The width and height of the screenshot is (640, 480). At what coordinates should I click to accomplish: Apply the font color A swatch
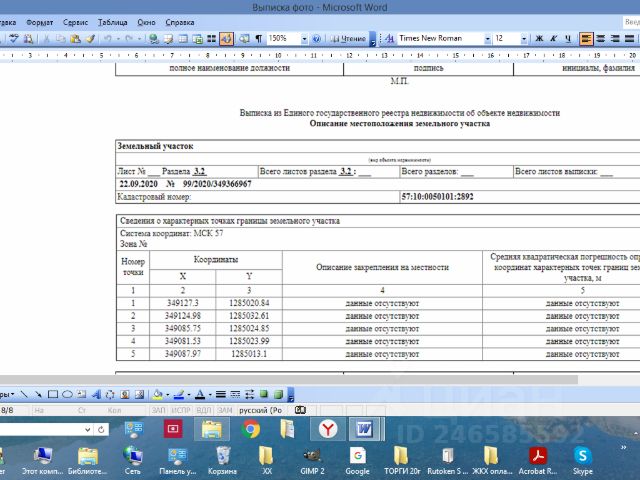200,394
